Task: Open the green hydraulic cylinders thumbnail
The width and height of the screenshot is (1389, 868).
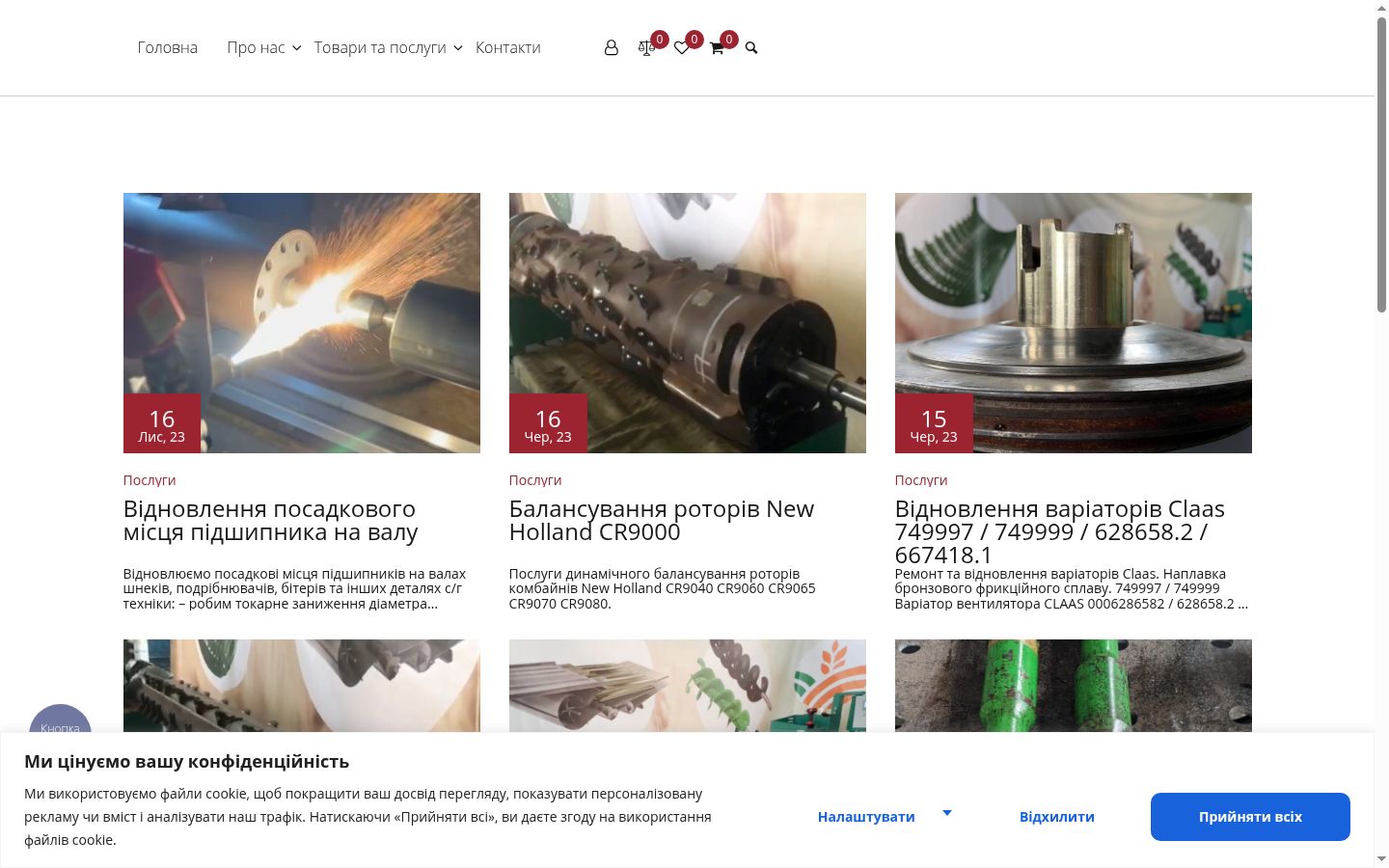Action: pos(1074,686)
